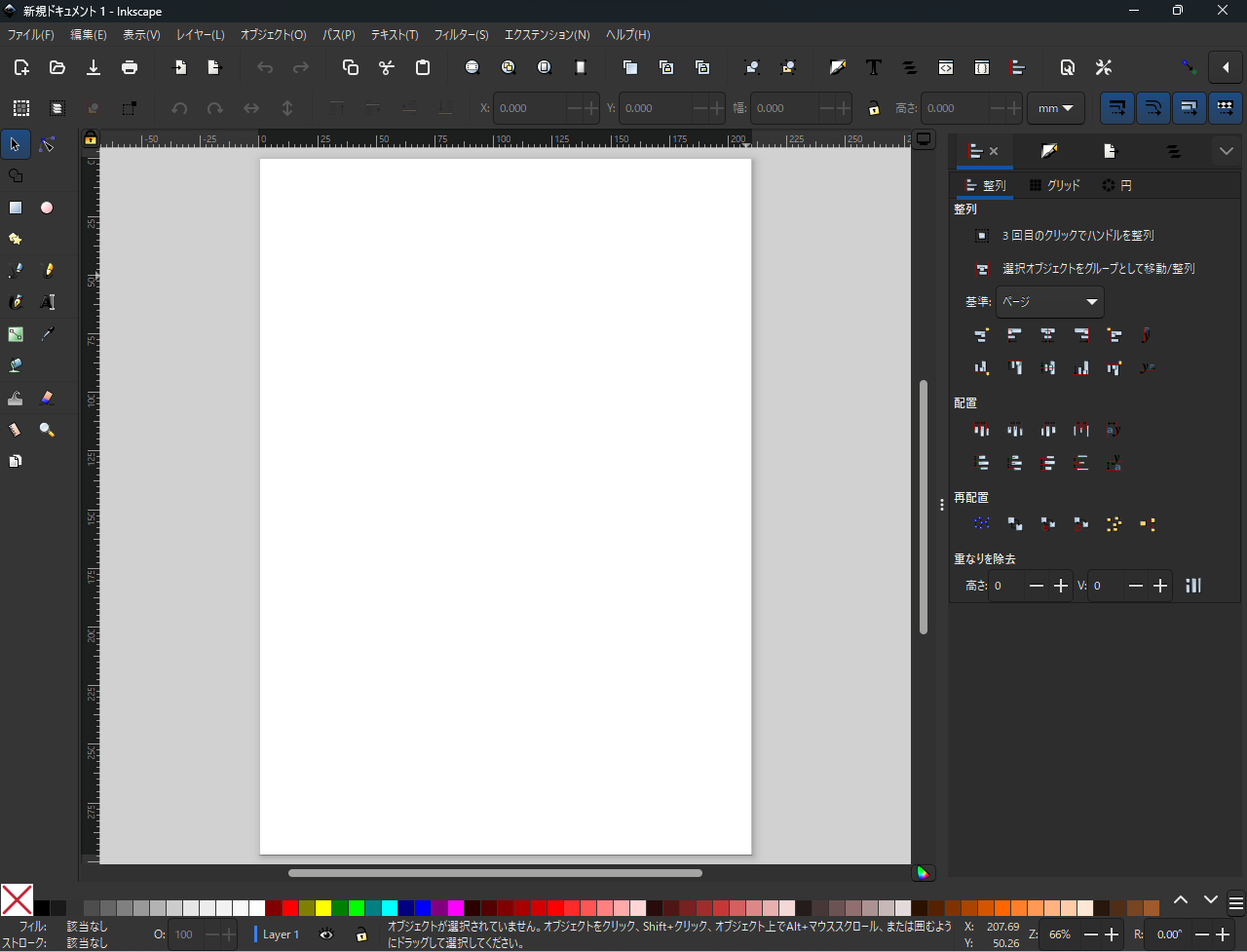Pick the red color swatch
This screenshot has width=1247, height=952.
[290, 908]
